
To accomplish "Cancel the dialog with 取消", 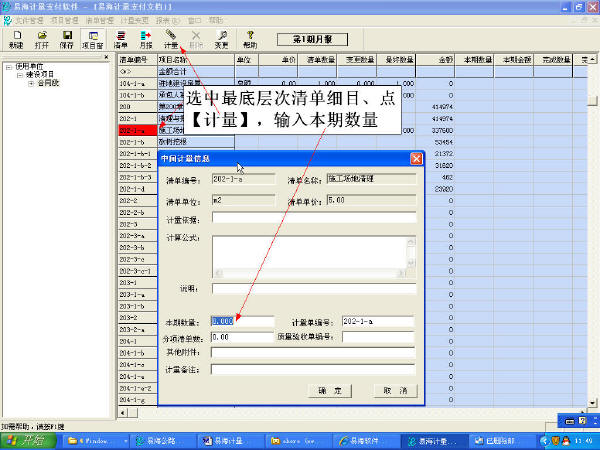I will (395, 391).
